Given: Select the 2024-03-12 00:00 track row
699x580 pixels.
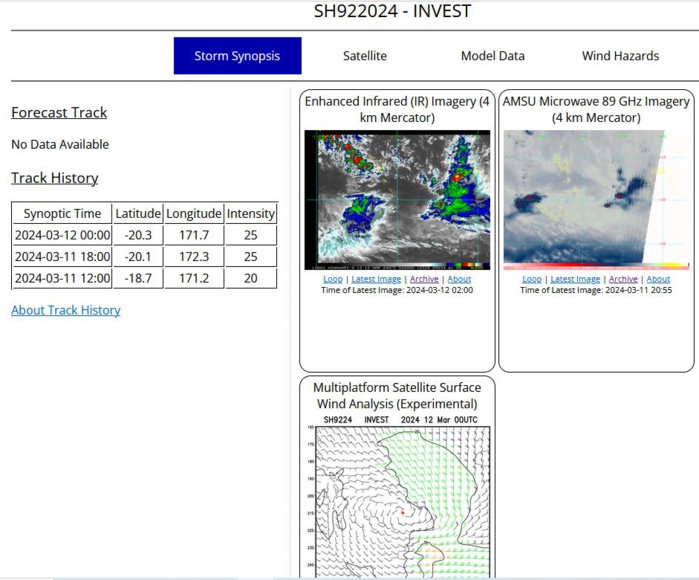Looking at the screenshot, I should pos(62,235).
